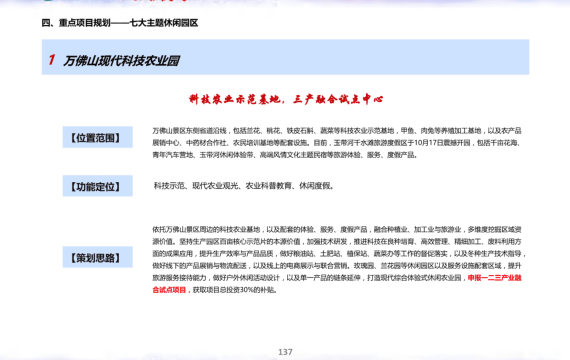Click red highlighted text 申报一二三产业融合
This screenshot has height=360, width=570.
(494, 278)
